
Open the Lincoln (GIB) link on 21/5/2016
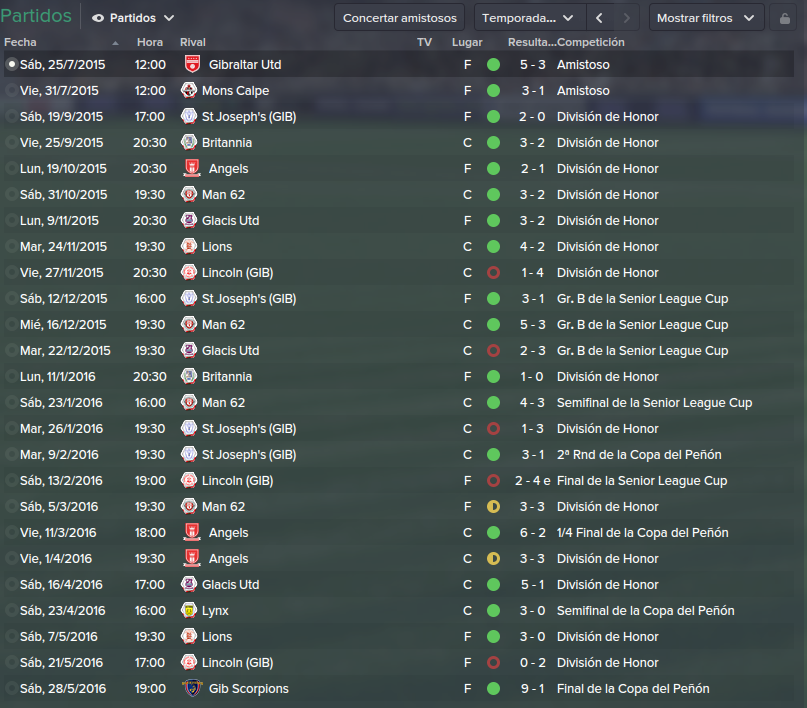(237, 663)
